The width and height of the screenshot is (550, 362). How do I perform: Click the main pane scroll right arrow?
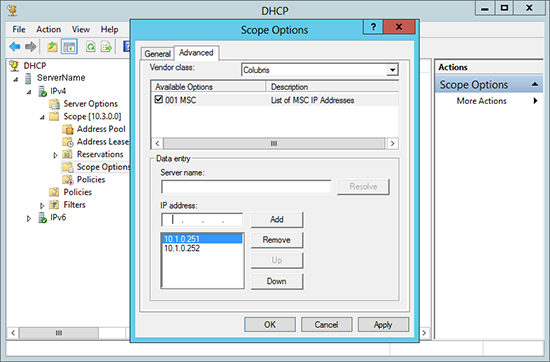click(424, 333)
